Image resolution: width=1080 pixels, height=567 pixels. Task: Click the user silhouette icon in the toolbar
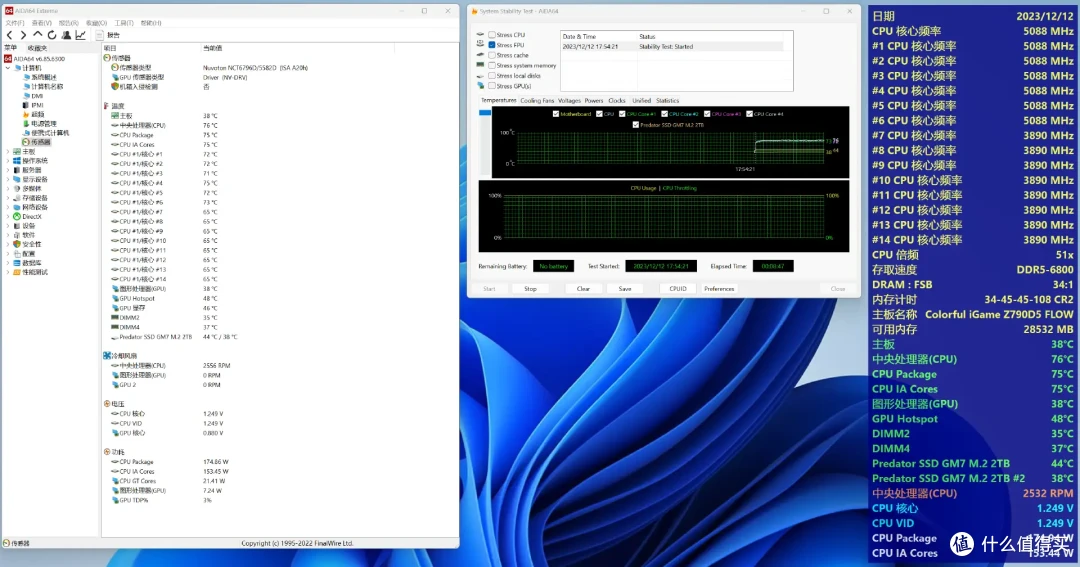[66, 34]
